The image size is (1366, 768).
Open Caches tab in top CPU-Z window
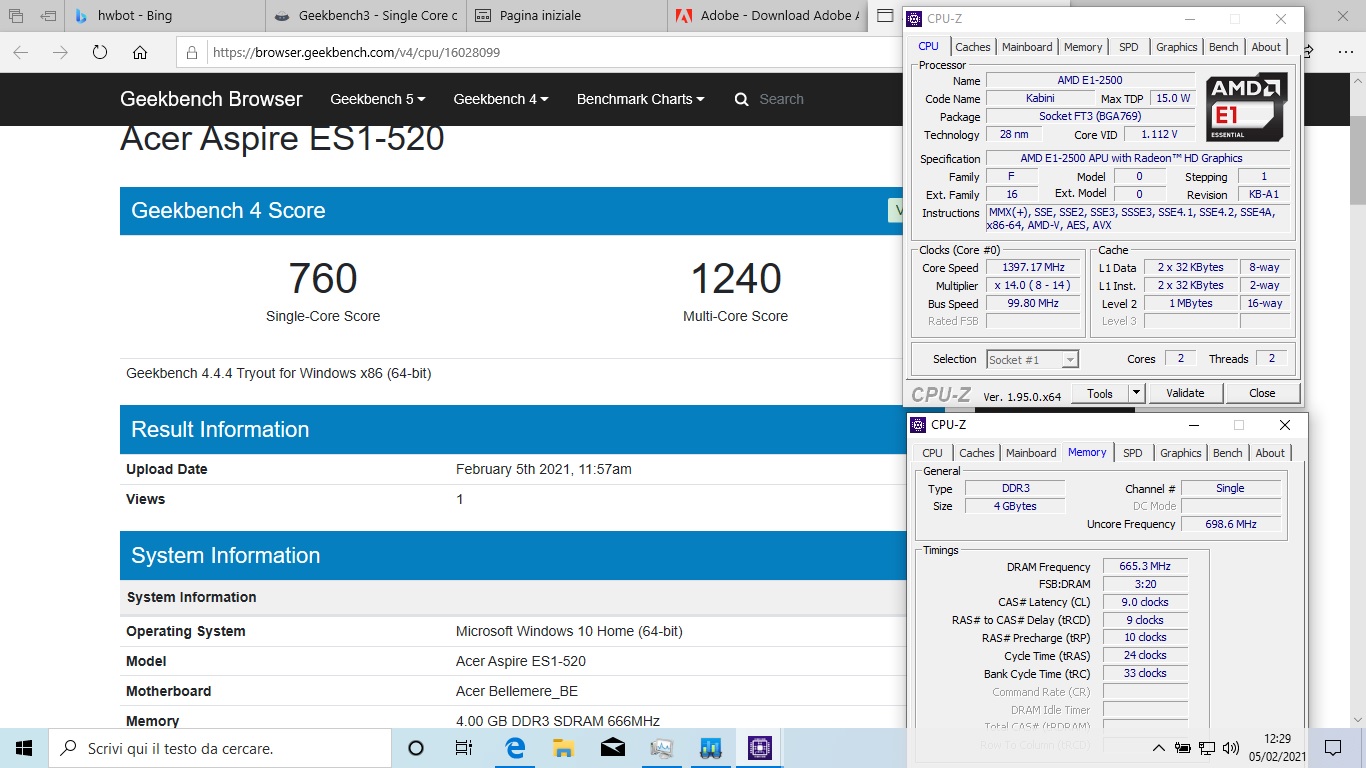coord(972,47)
